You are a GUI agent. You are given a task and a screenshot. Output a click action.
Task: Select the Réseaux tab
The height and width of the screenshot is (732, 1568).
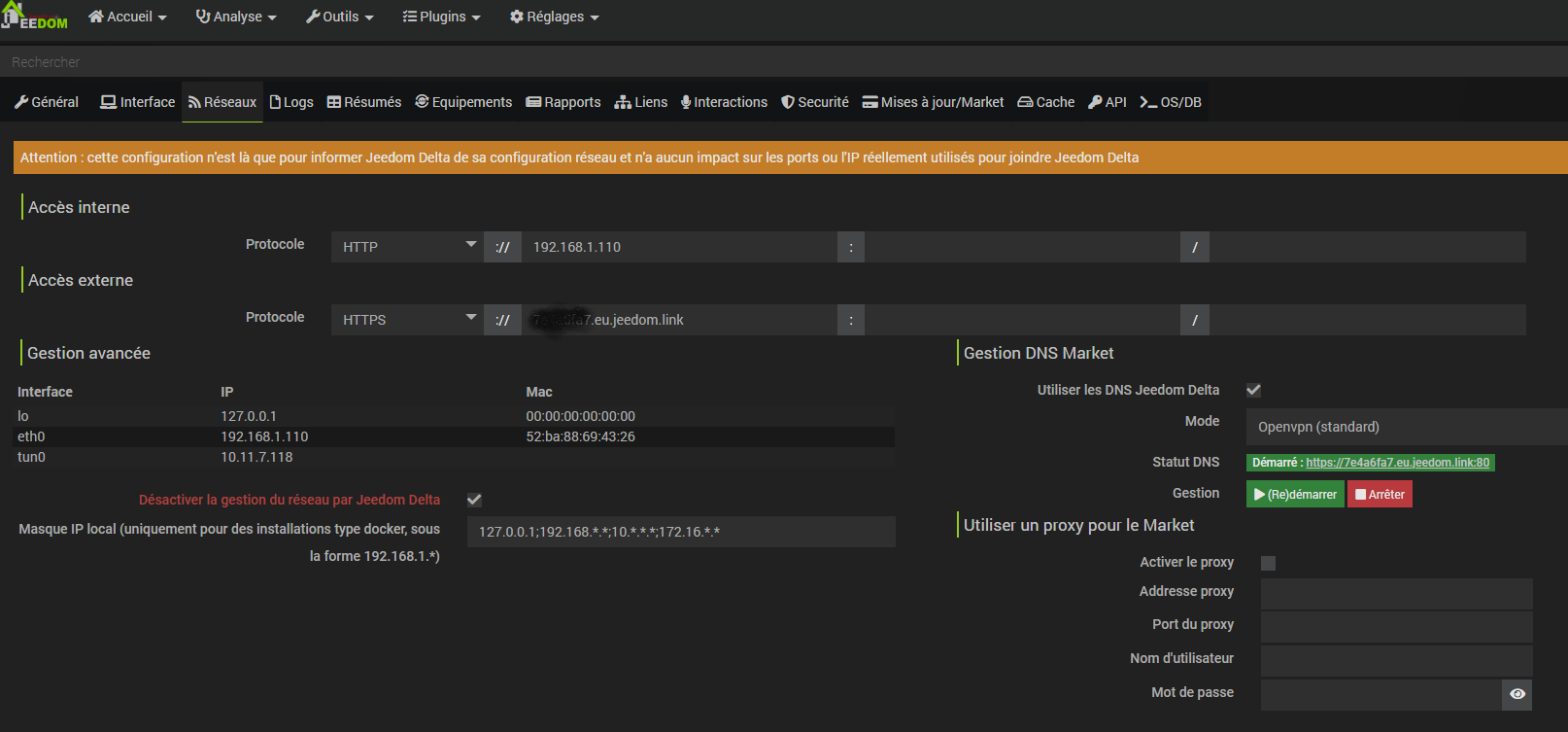pos(222,102)
